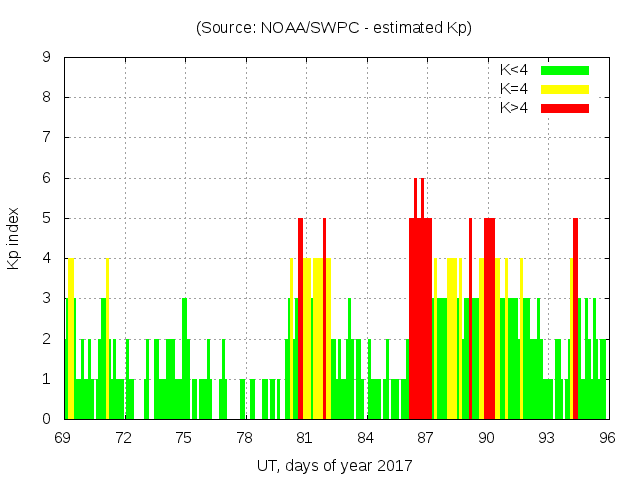Click x-axis tick label 78
This screenshot has height=480, width=640.
tap(245, 438)
